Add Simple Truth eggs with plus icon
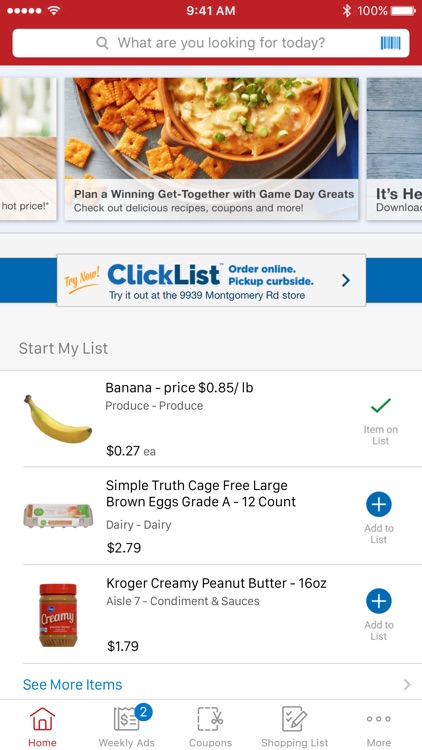The width and height of the screenshot is (422, 750). click(378, 504)
